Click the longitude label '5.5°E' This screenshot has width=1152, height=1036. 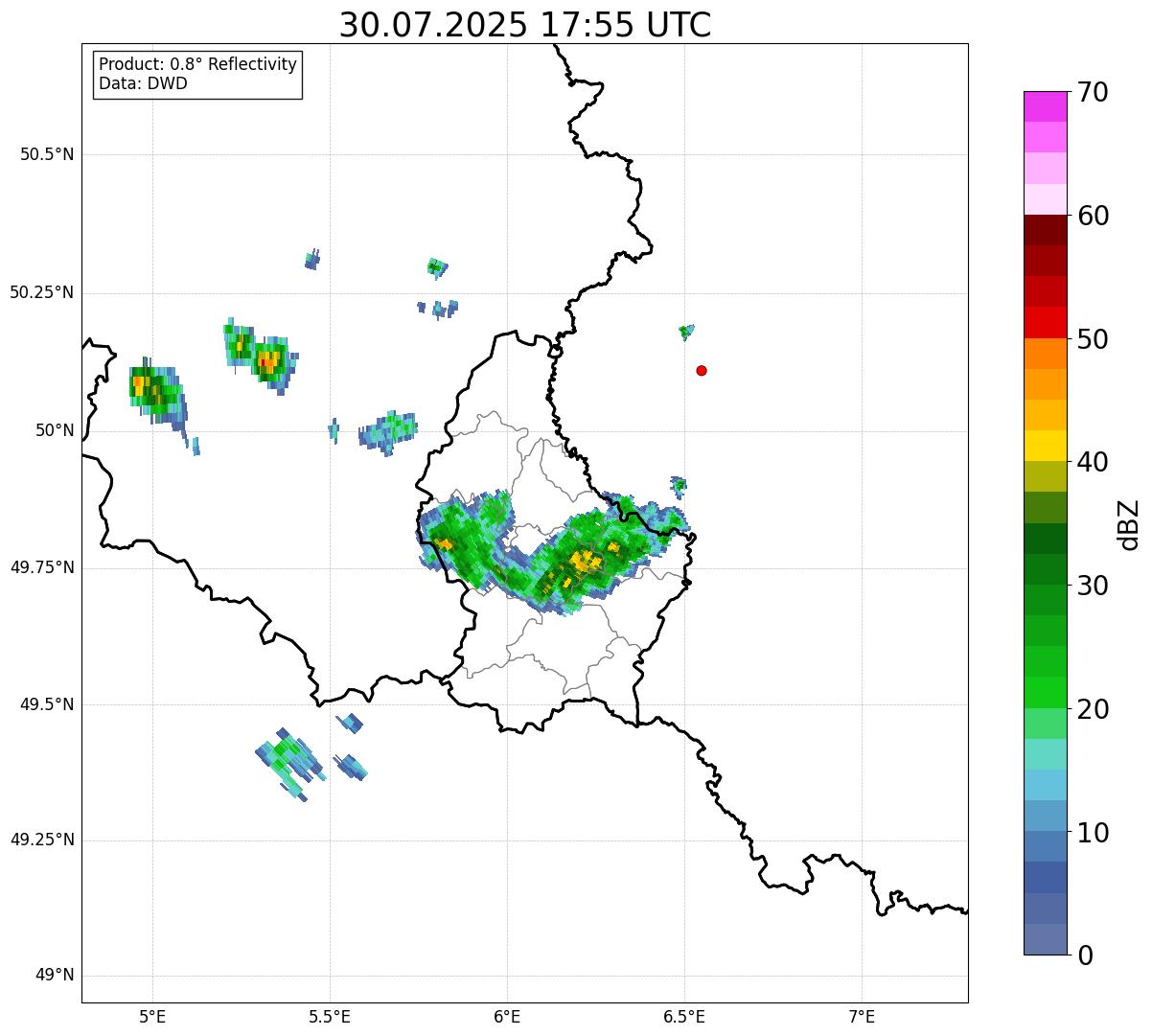click(330, 1017)
